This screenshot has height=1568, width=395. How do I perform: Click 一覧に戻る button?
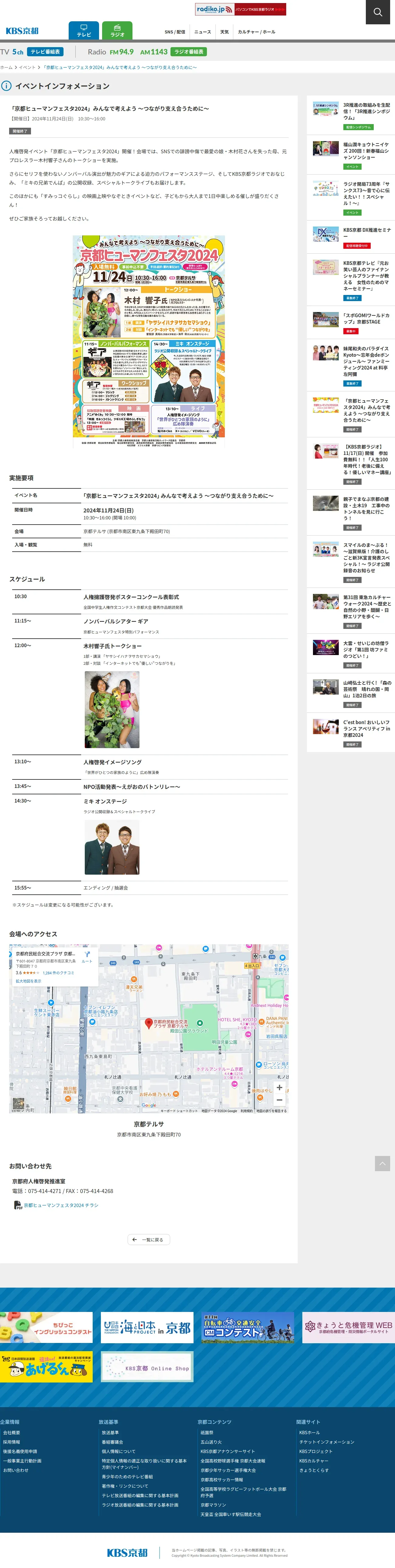point(149,1240)
